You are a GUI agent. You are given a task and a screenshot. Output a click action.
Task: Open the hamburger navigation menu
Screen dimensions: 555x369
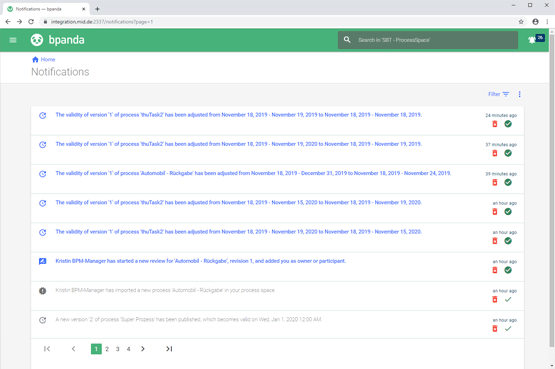tap(13, 40)
